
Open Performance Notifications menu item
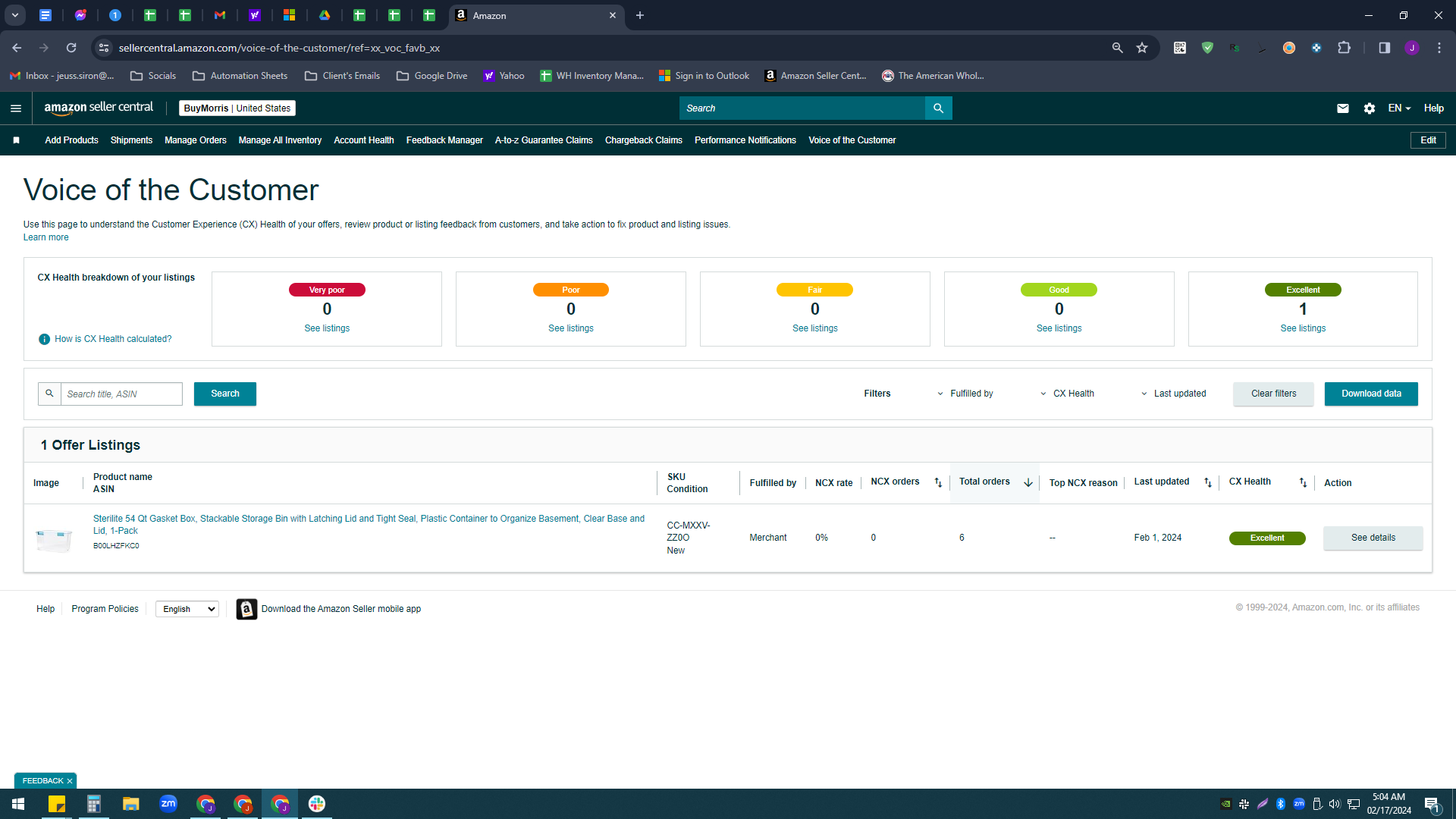[x=745, y=140]
